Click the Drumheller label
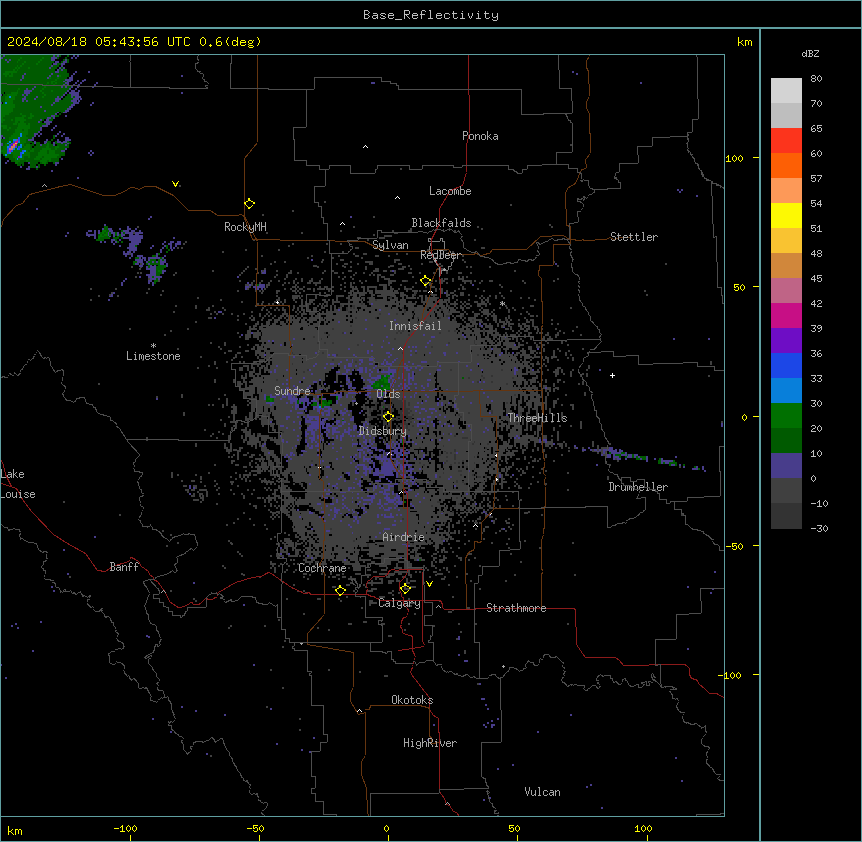 click(x=638, y=487)
